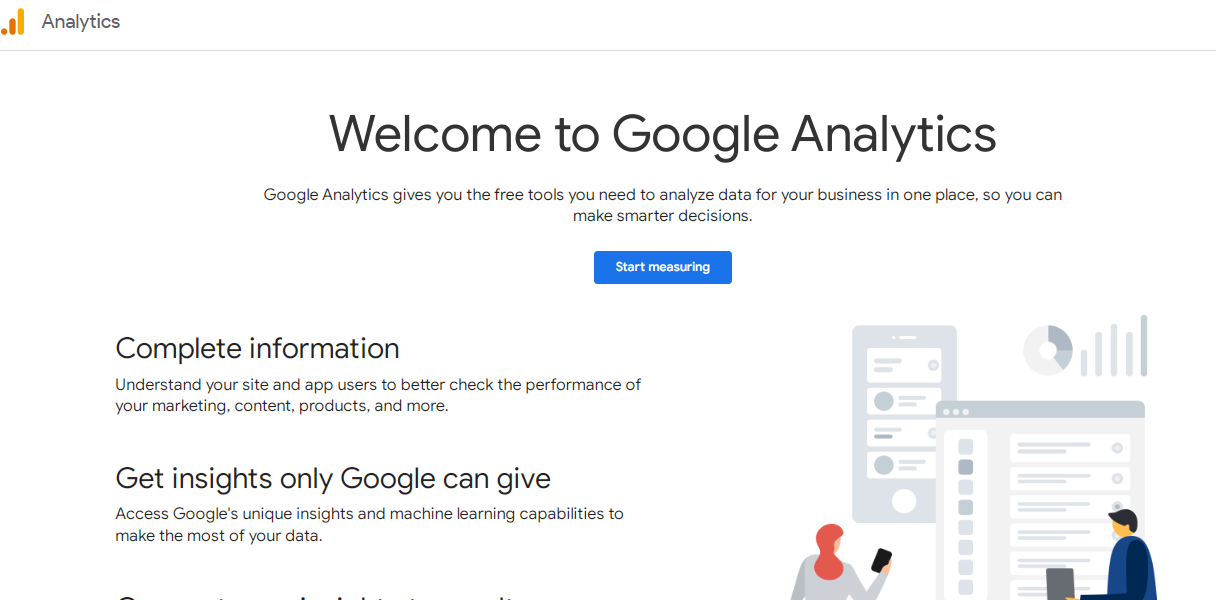
Task: Select the Get insights only Google can give heading
Action: (x=333, y=478)
